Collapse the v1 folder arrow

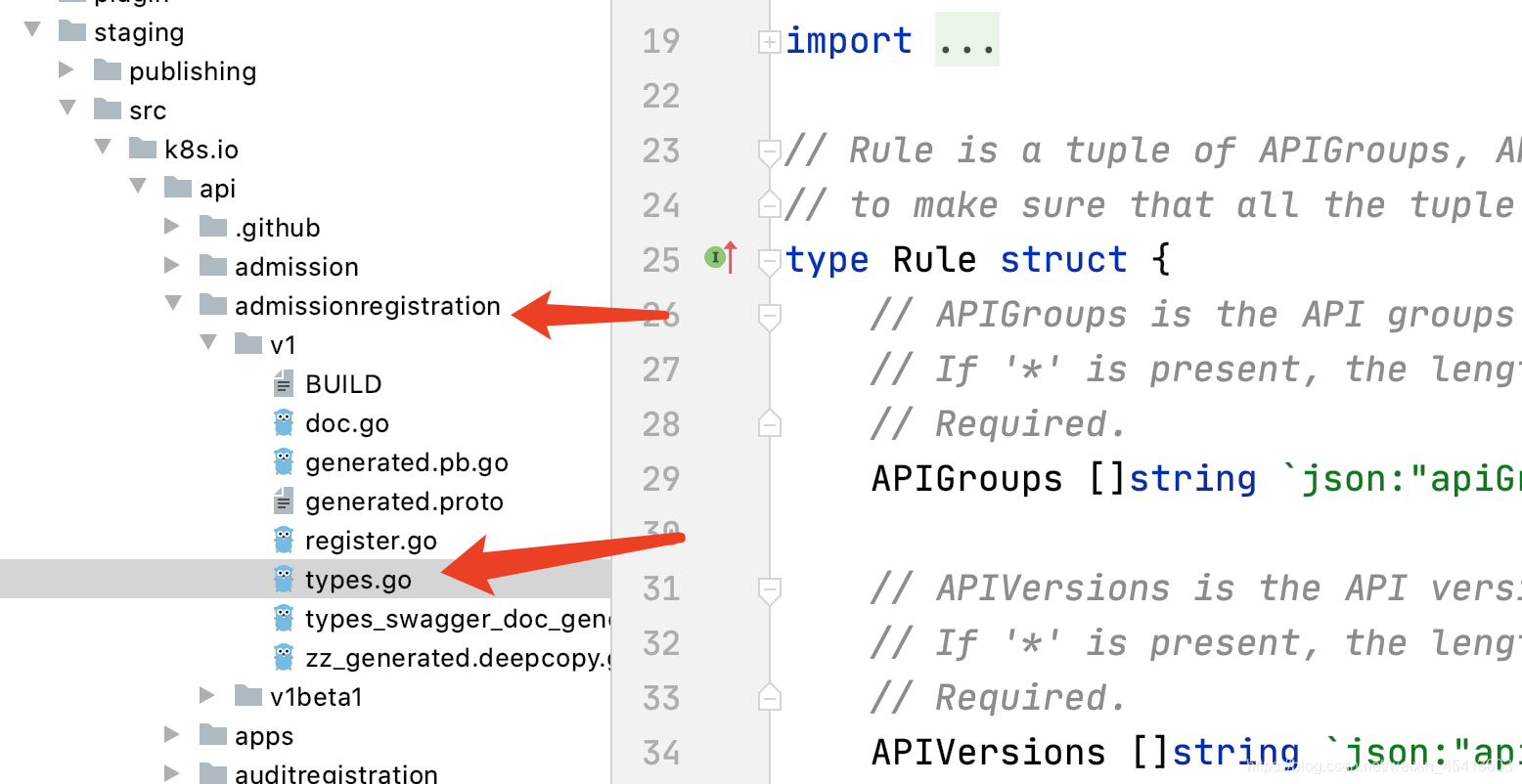[208, 342]
